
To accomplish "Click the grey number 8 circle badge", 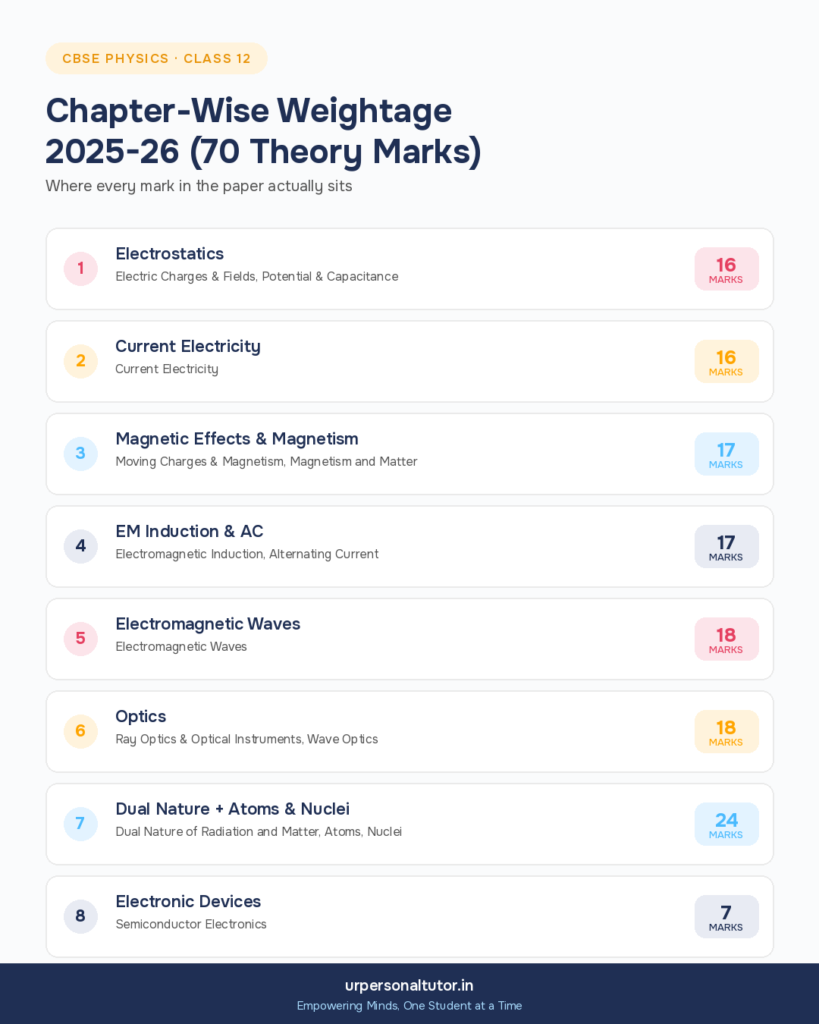I will pos(80,916).
